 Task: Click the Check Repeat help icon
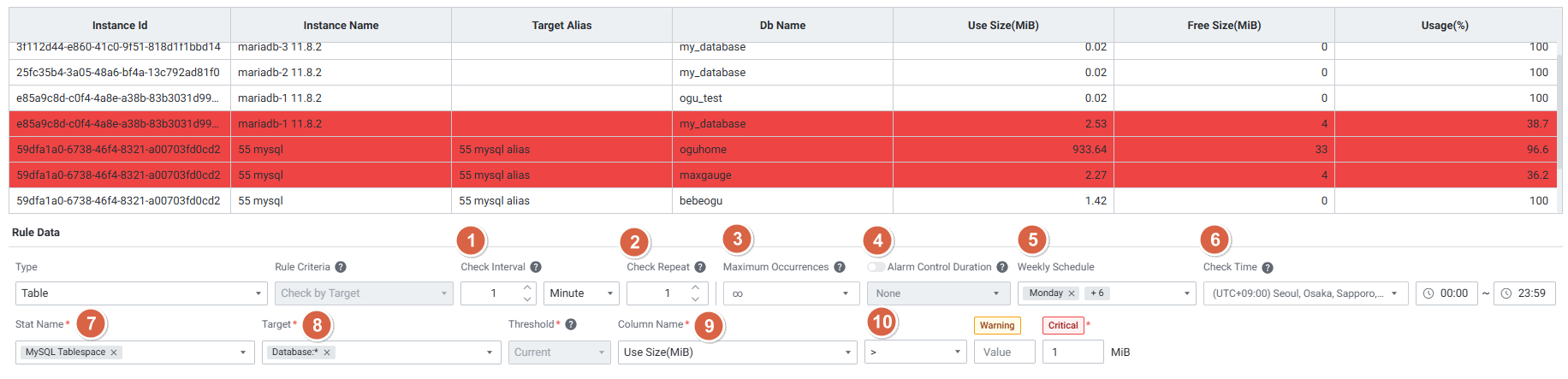tap(700, 267)
